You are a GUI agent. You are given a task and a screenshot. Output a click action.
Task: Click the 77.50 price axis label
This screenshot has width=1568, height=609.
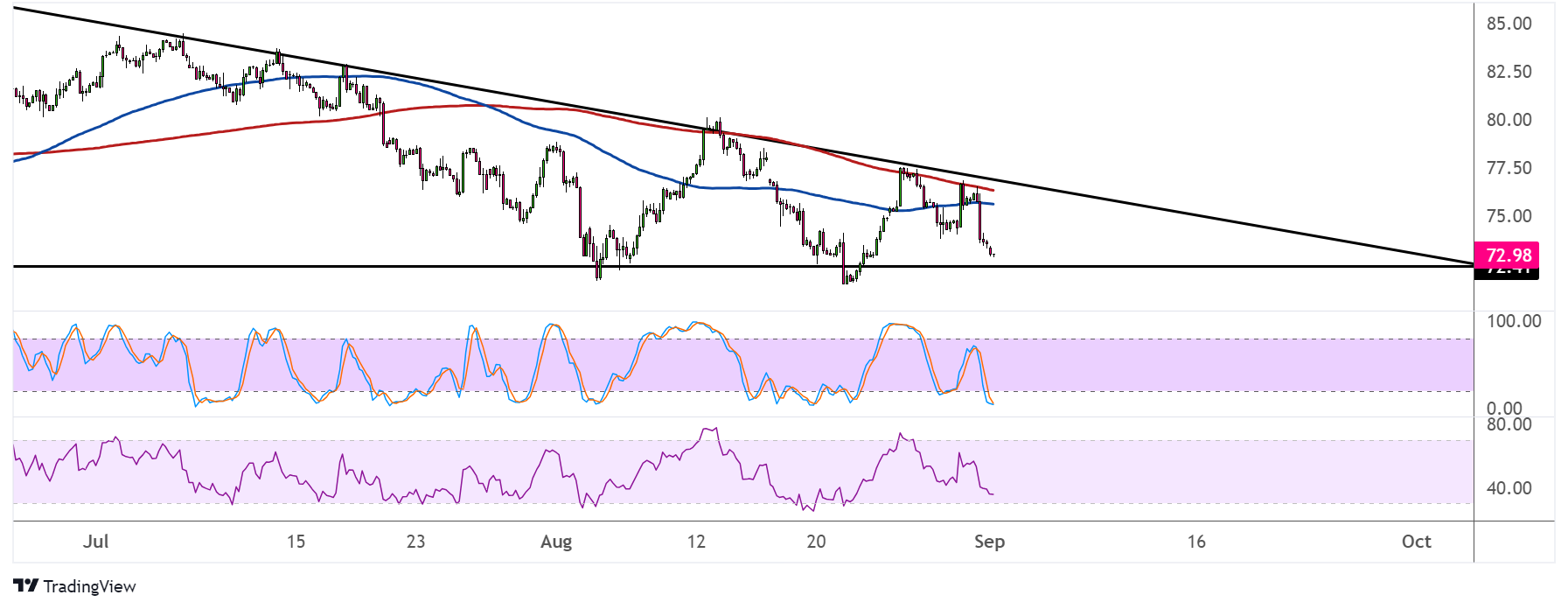(1509, 168)
